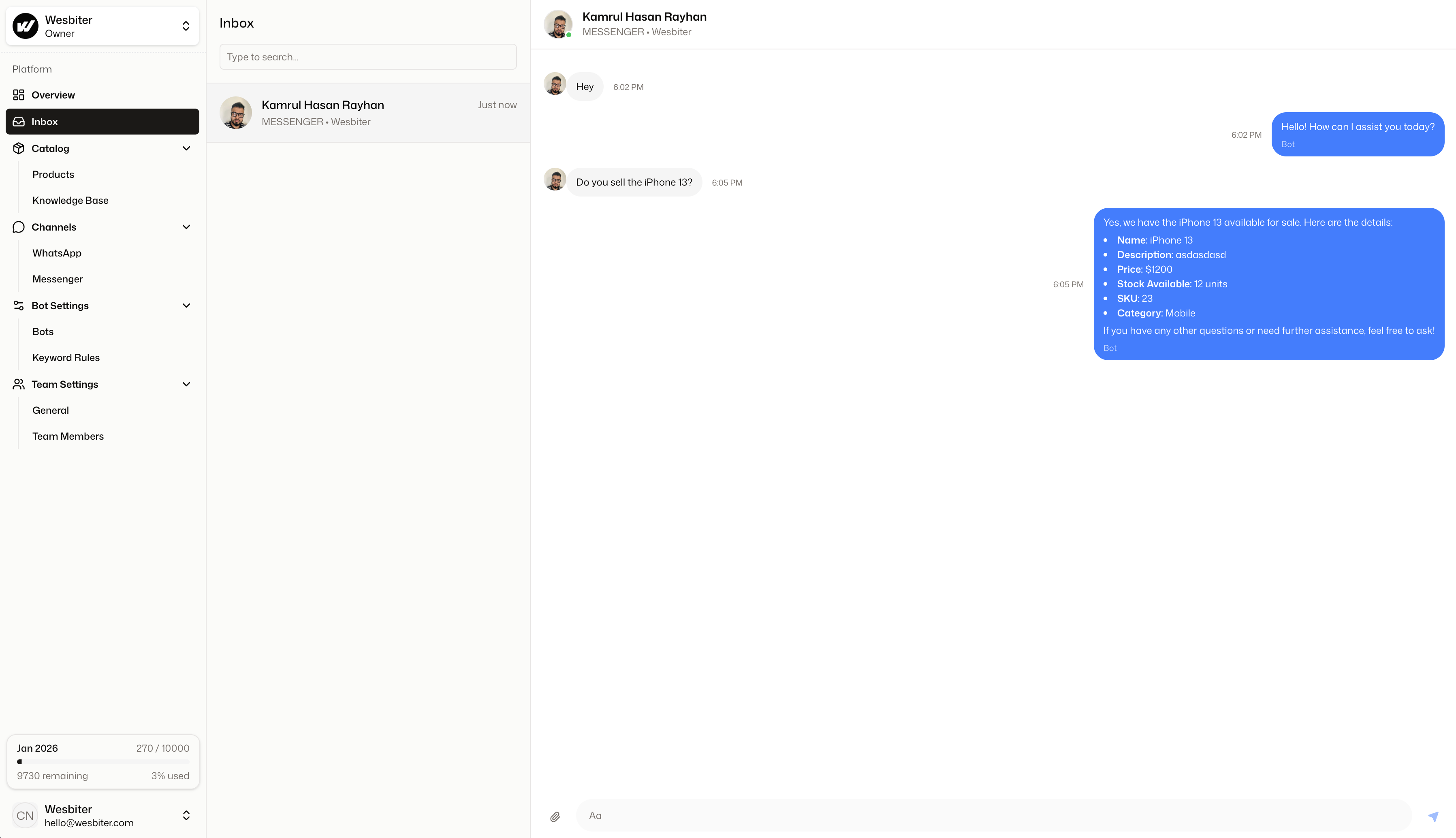Open the Team Members page
Screen dimensions: 1456x838
(x=68, y=436)
